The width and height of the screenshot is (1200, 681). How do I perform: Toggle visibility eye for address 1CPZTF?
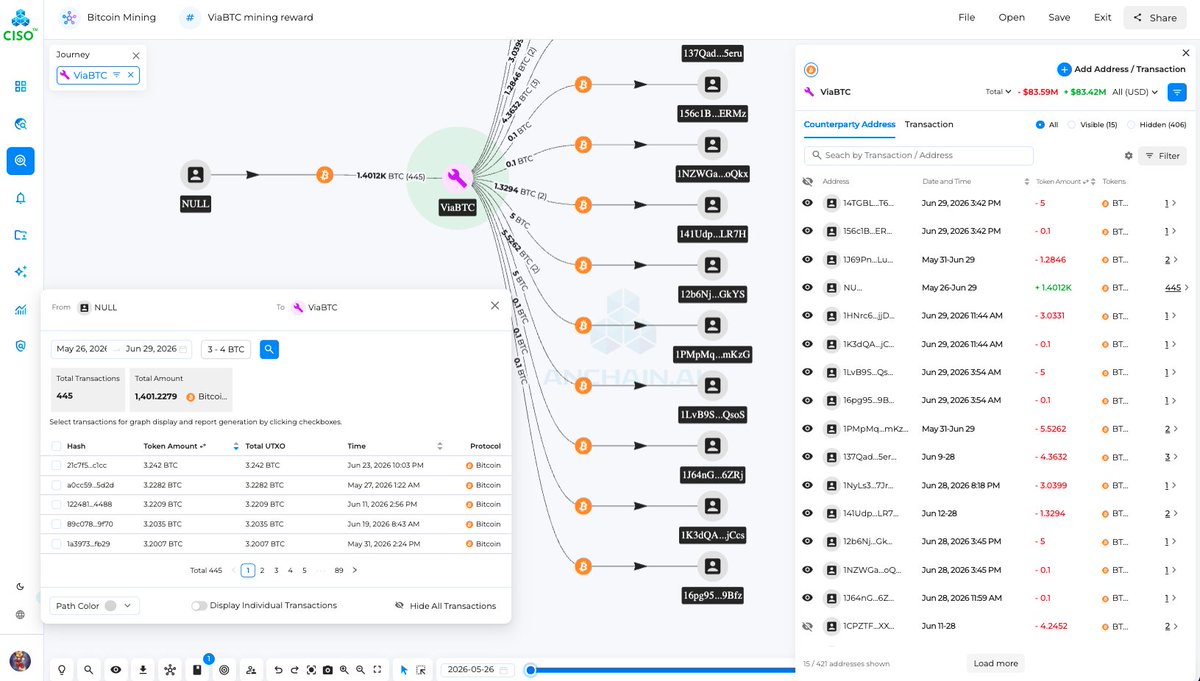808,626
